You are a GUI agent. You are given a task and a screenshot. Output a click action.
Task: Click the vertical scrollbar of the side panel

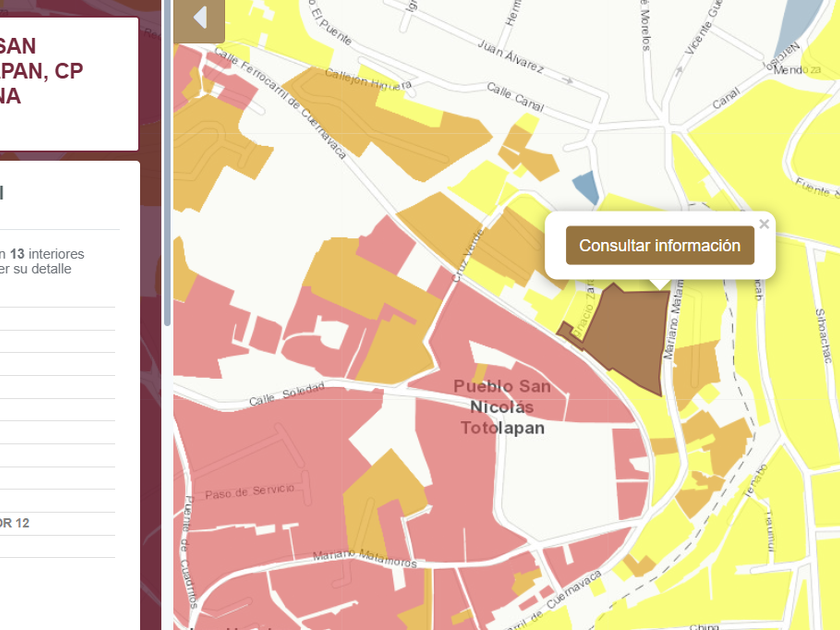pos(167,161)
